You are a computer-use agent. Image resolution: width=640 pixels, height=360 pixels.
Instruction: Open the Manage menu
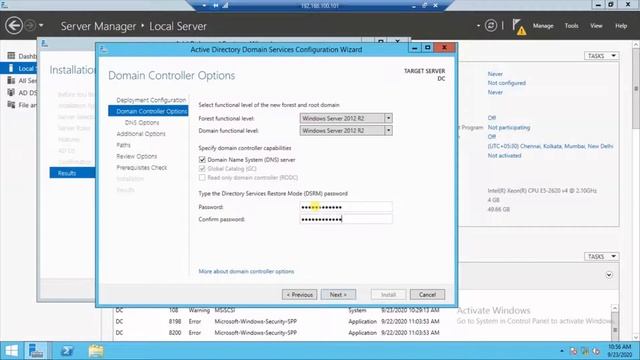pos(543,26)
